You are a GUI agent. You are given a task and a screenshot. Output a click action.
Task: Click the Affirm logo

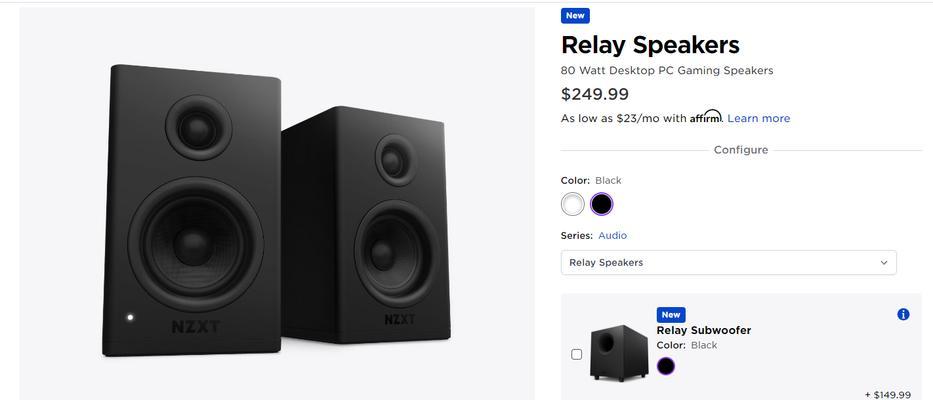tap(705, 117)
